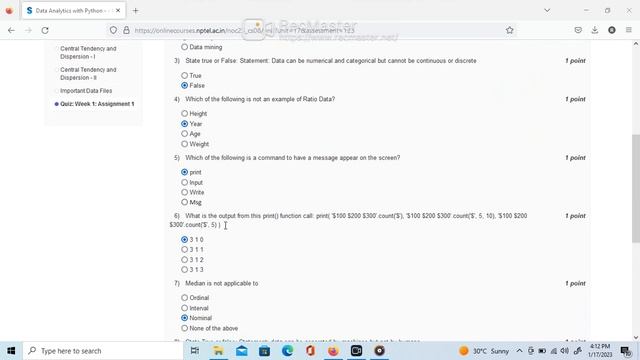Click the padlock site security icon
Viewport: 640px width, 360px height.
tap(127, 30)
